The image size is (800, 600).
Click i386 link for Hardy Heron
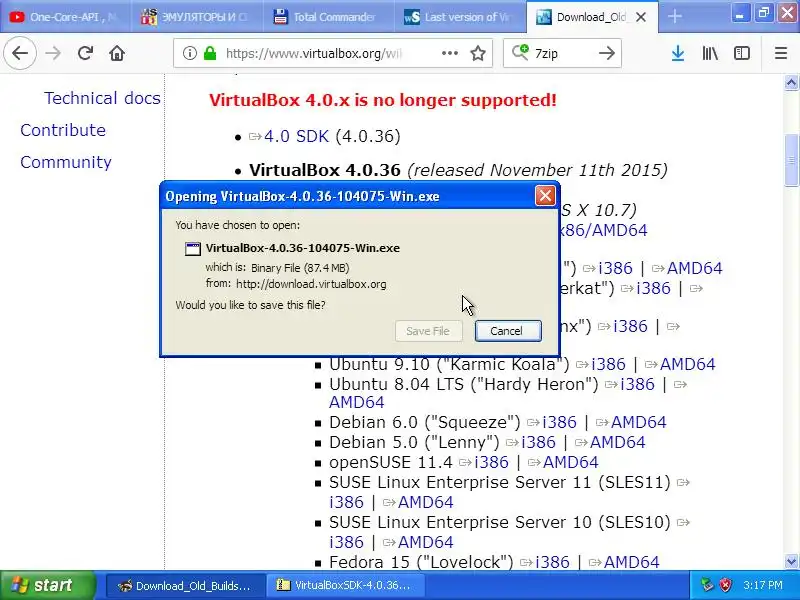click(637, 384)
